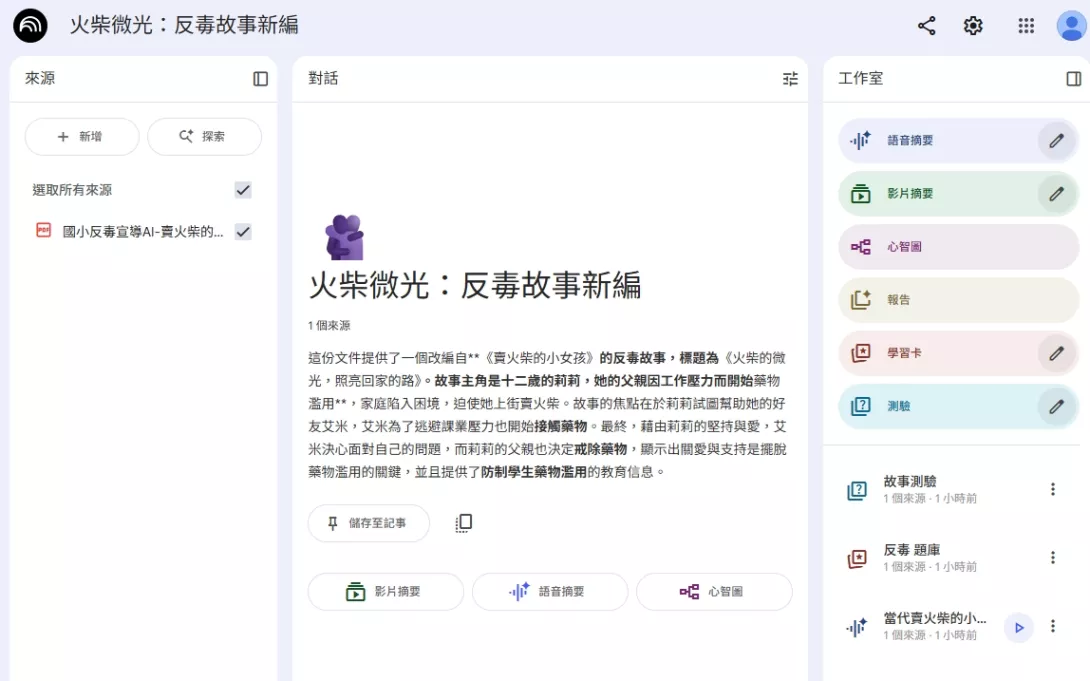Collapse the 工作室 studio panel
1090x681 pixels.
(1073, 79)
